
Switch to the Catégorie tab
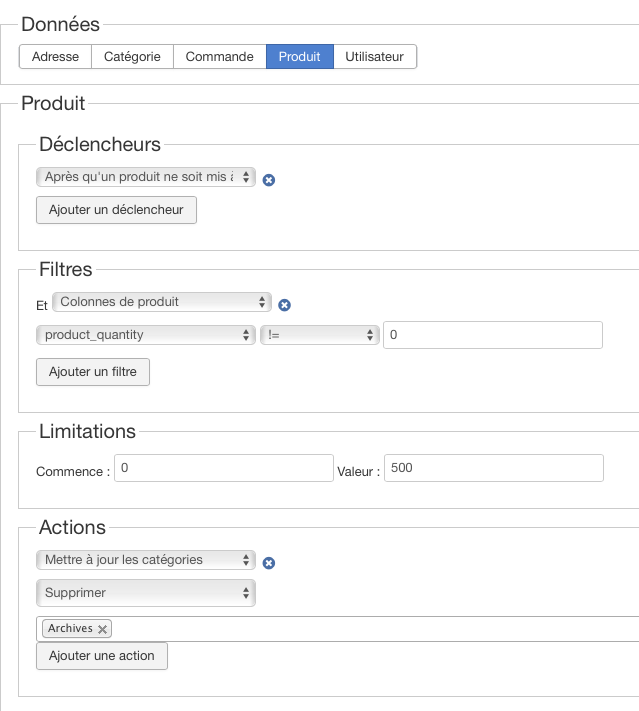[x=132, y=57]
